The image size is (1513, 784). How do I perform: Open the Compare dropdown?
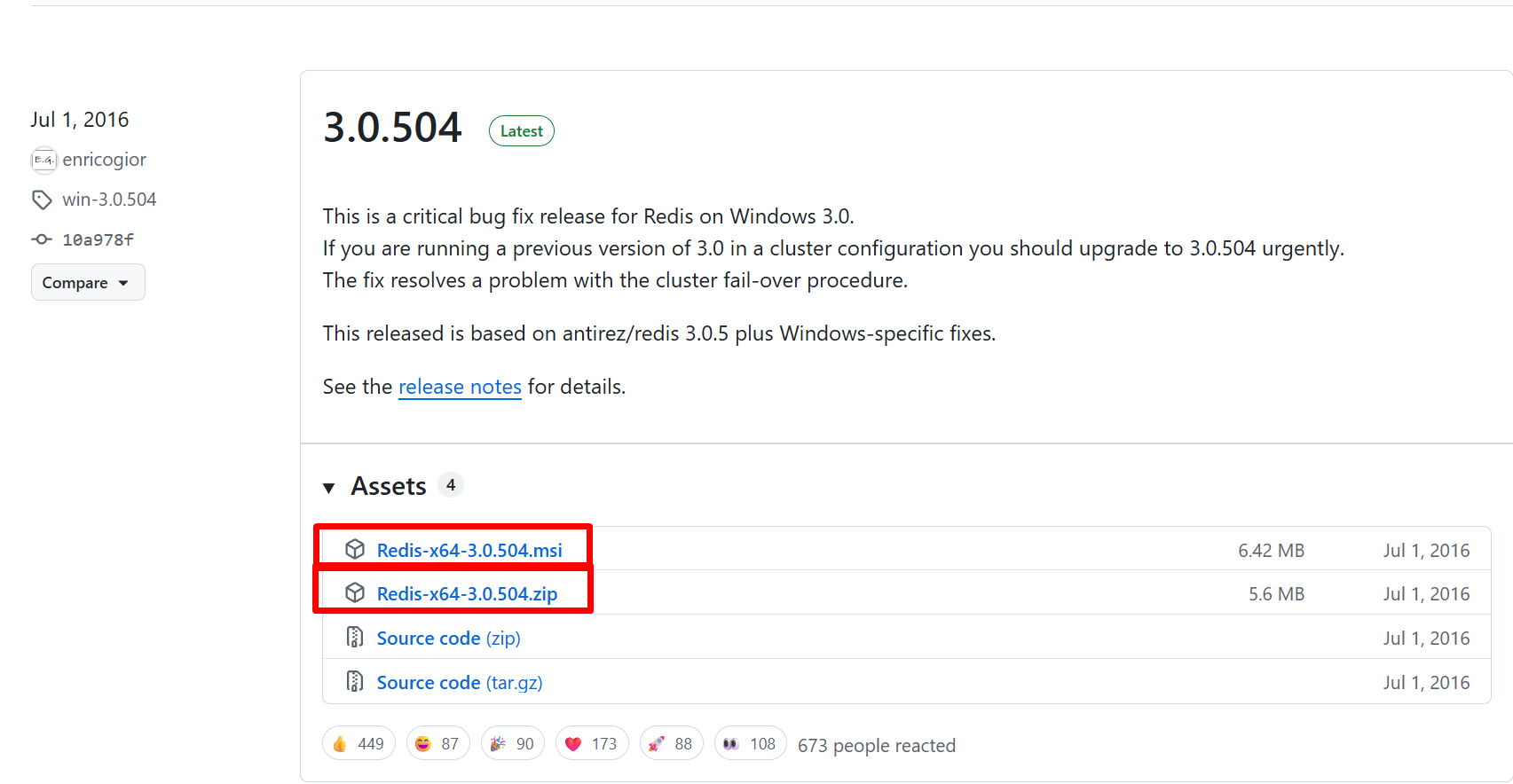click(x=88, y=282)
